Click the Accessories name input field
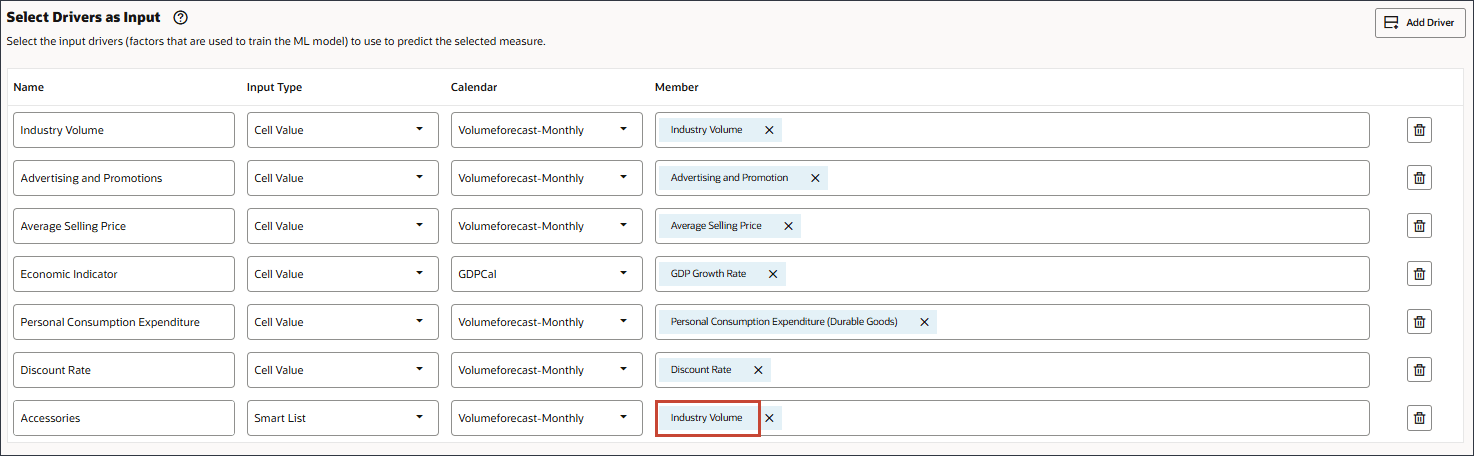This screenshot has height=456, width=1474. 124,418
